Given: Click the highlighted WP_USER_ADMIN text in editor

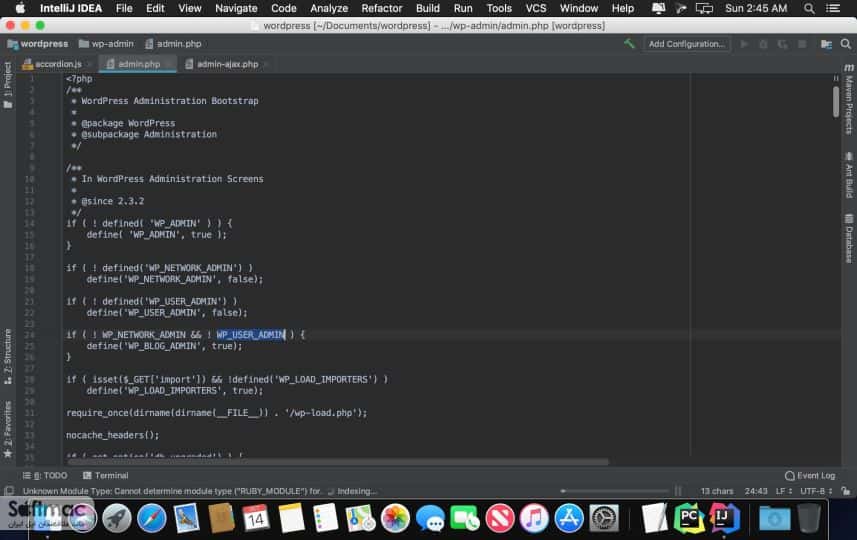Looking at the screenshot, I should 251,334.
